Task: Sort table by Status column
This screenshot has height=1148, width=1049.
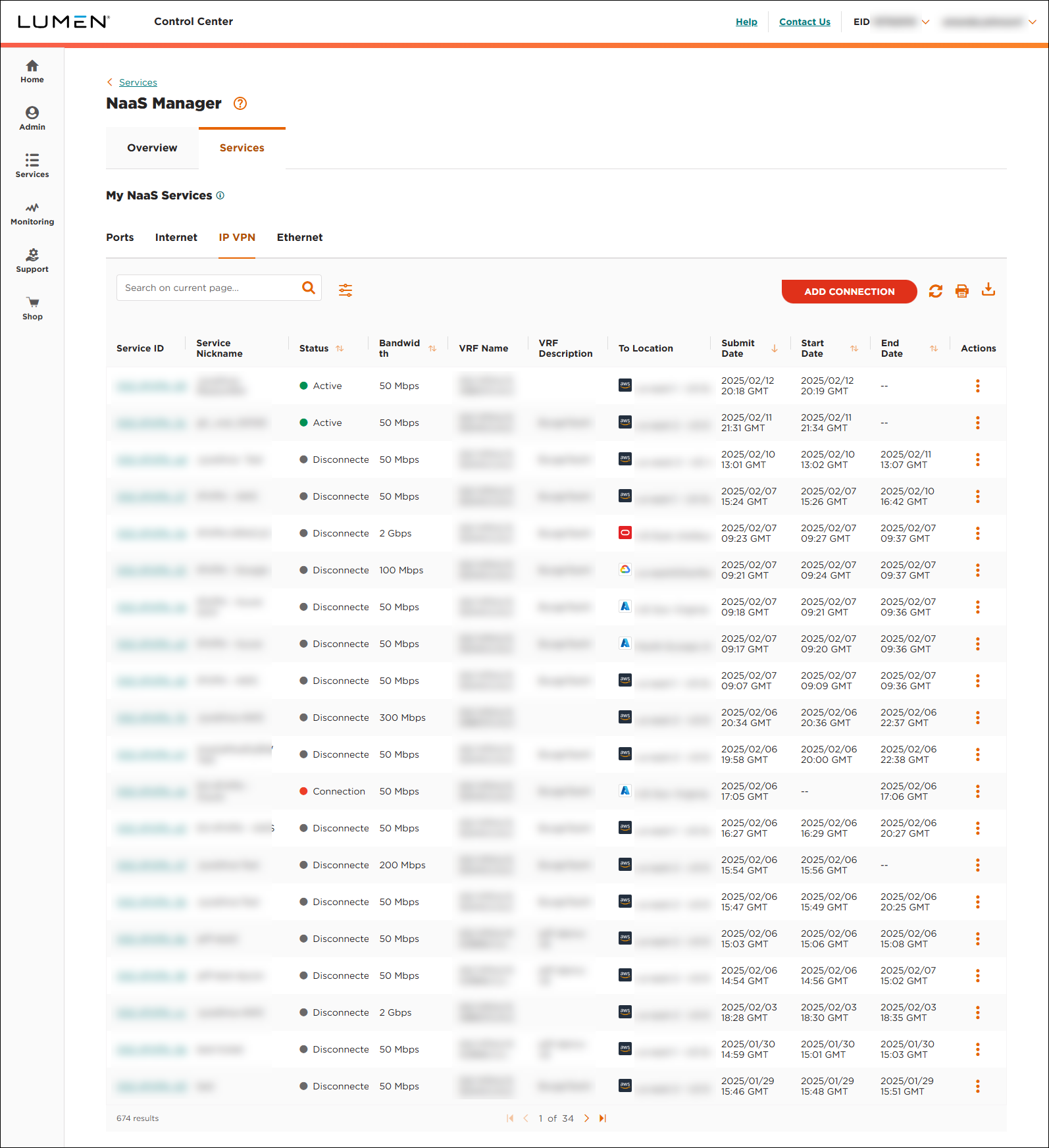Action: 340,348
